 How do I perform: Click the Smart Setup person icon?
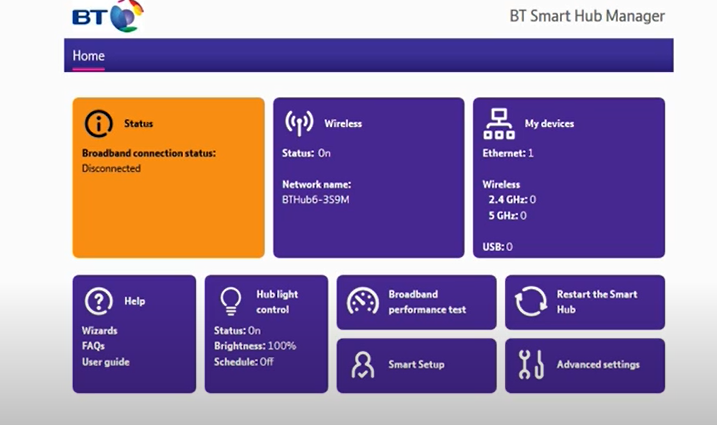pos(362,365)
